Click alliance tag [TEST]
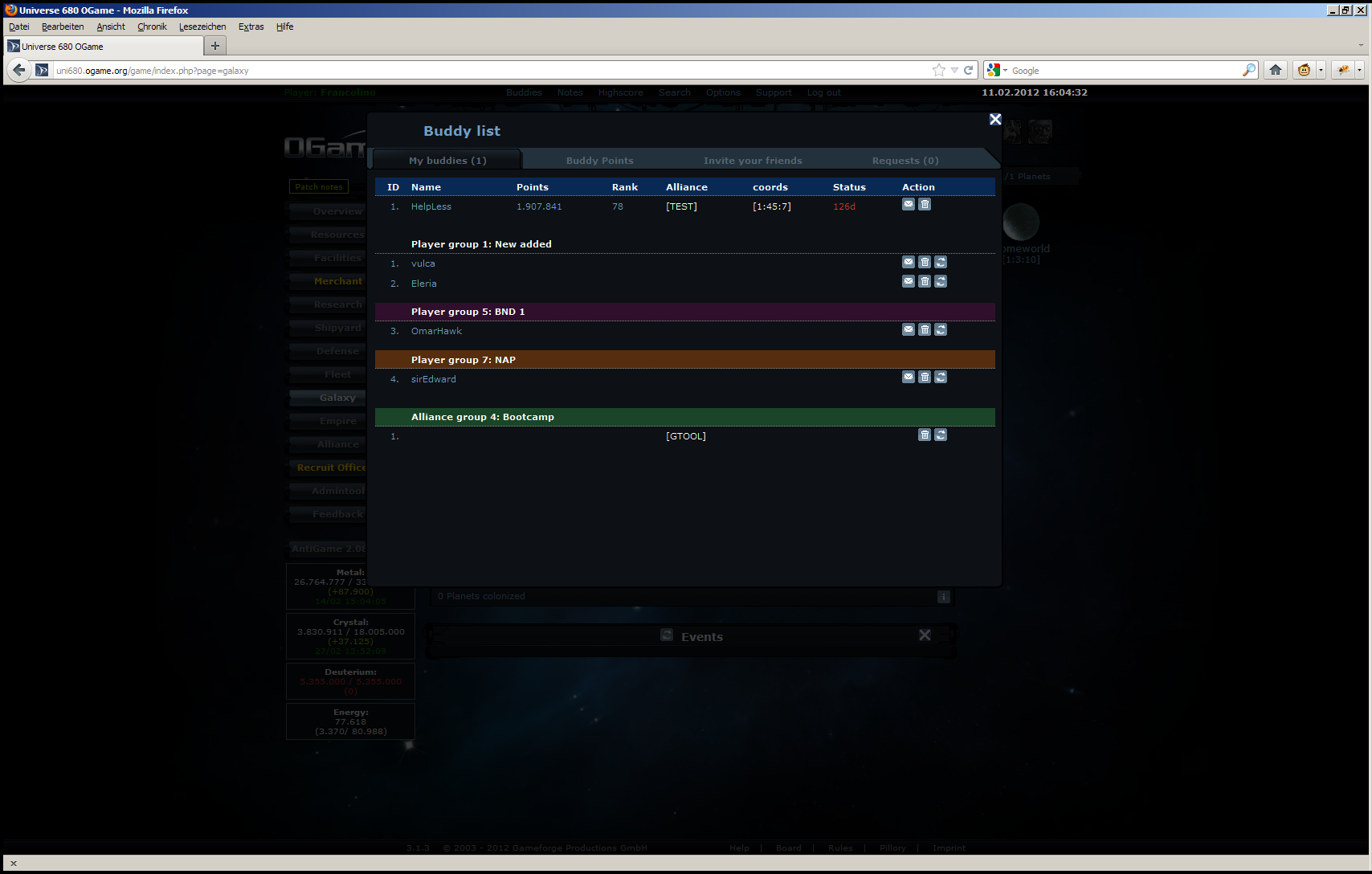The width and height of the screenshot is (1372, 874). click(681, 206)
